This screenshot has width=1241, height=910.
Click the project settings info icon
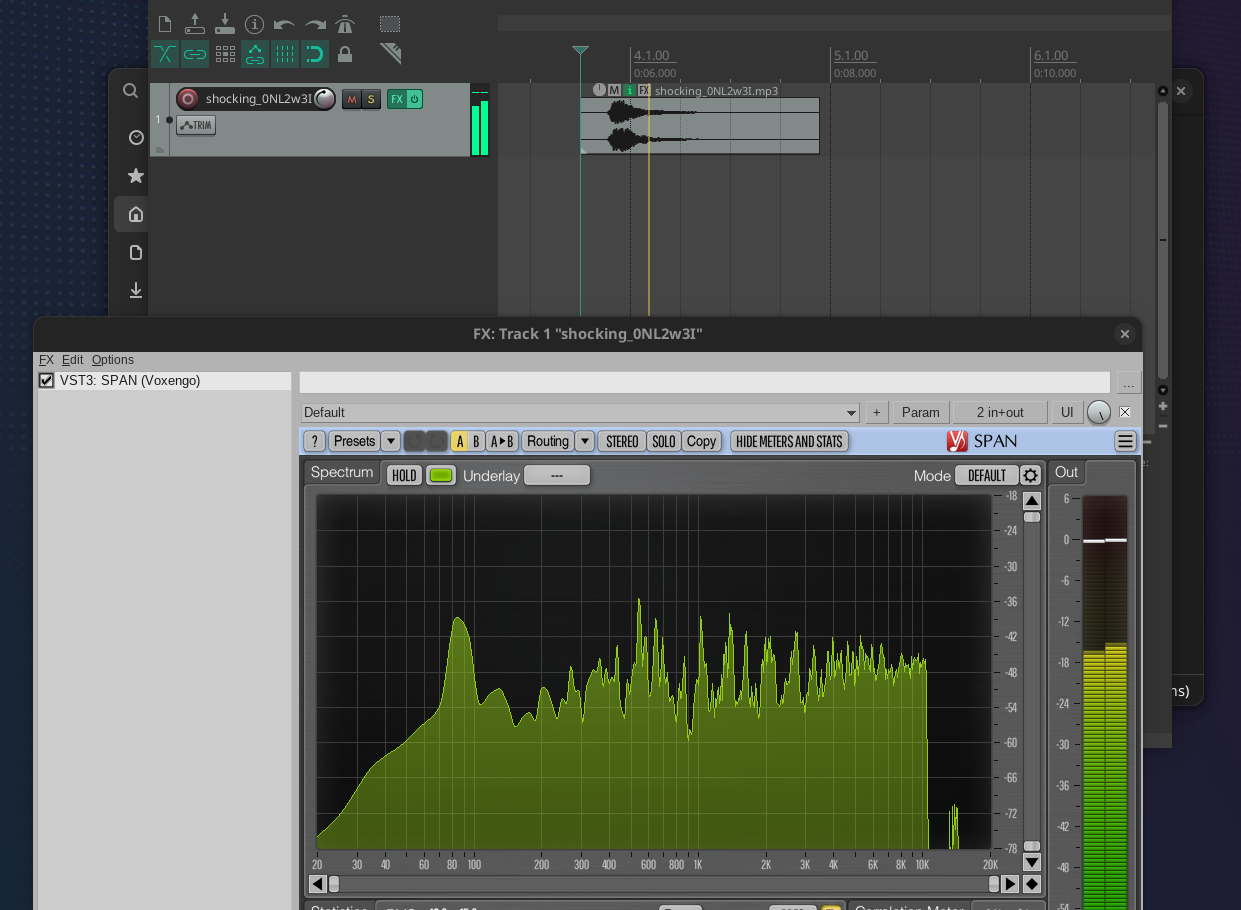[x=254, y=24]
